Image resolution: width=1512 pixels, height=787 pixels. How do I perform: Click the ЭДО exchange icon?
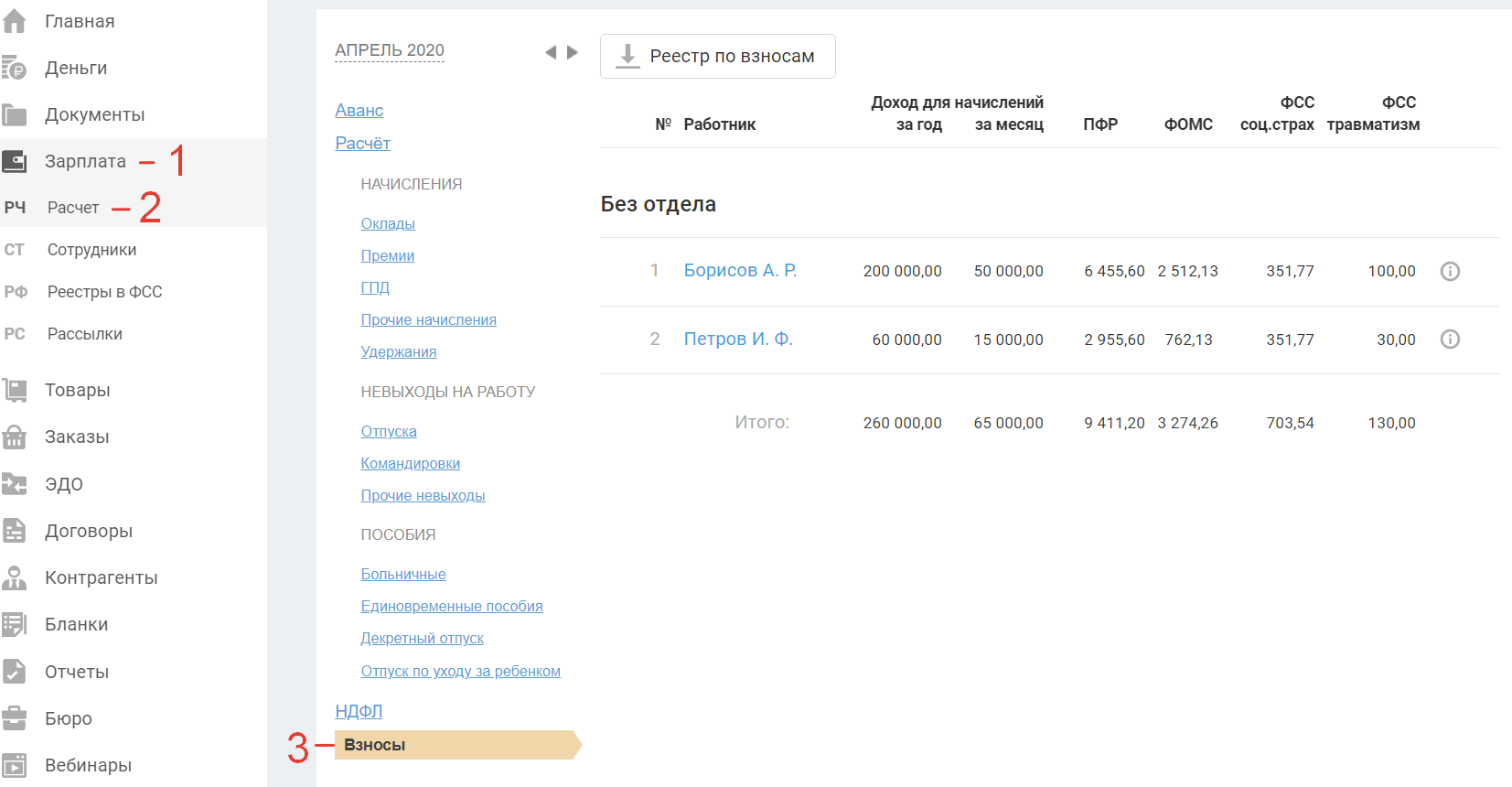(15, 483)
